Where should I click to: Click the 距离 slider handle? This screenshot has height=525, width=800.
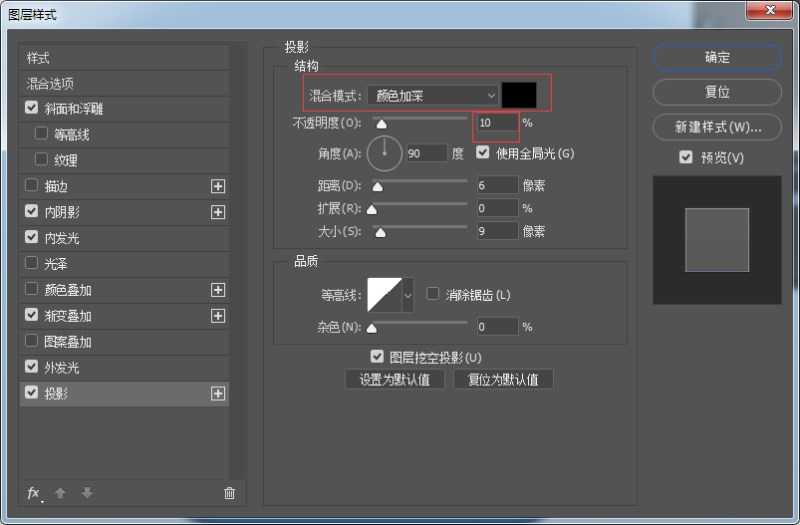point(378,187)
